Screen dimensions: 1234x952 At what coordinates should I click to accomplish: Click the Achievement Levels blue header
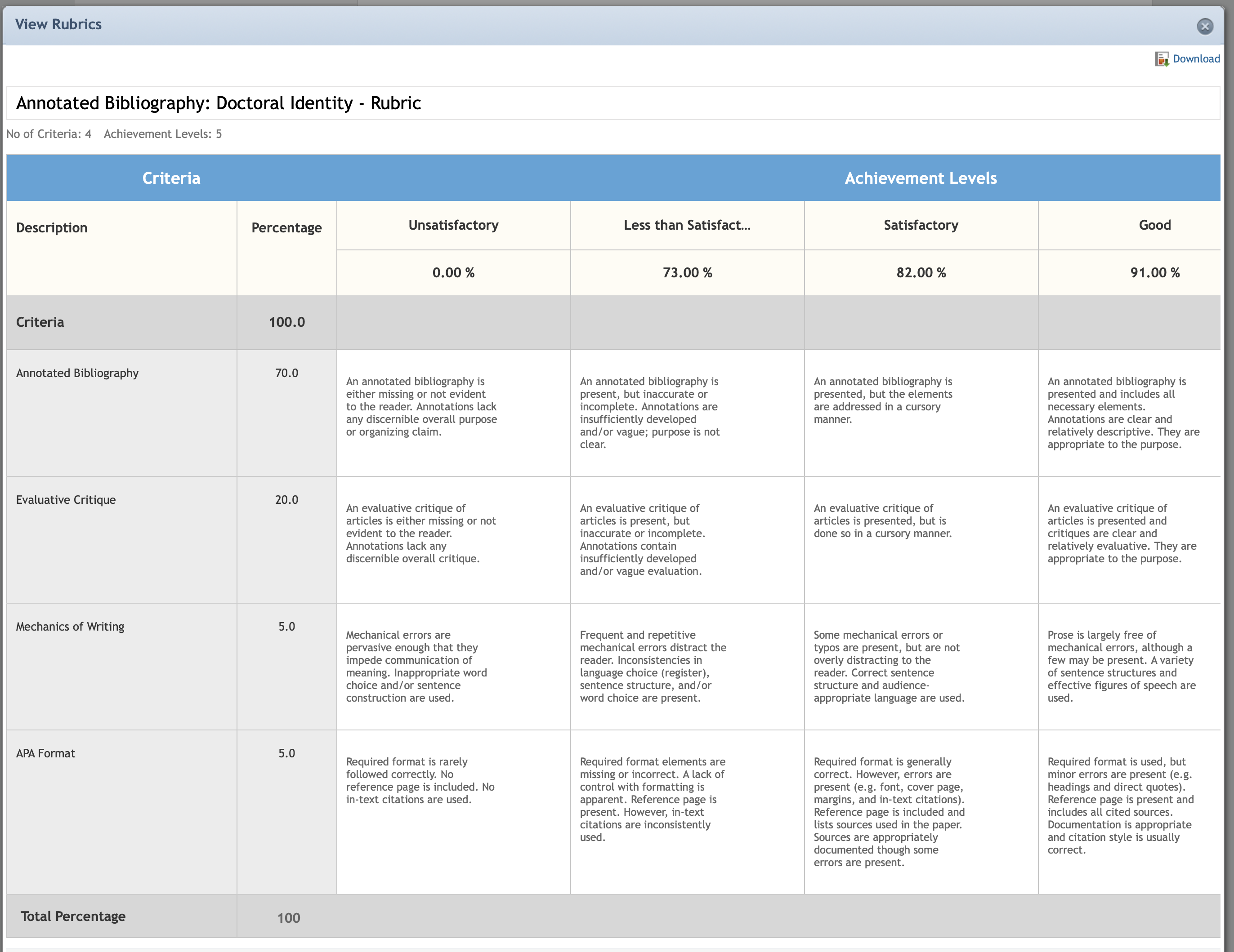[921, 178]
